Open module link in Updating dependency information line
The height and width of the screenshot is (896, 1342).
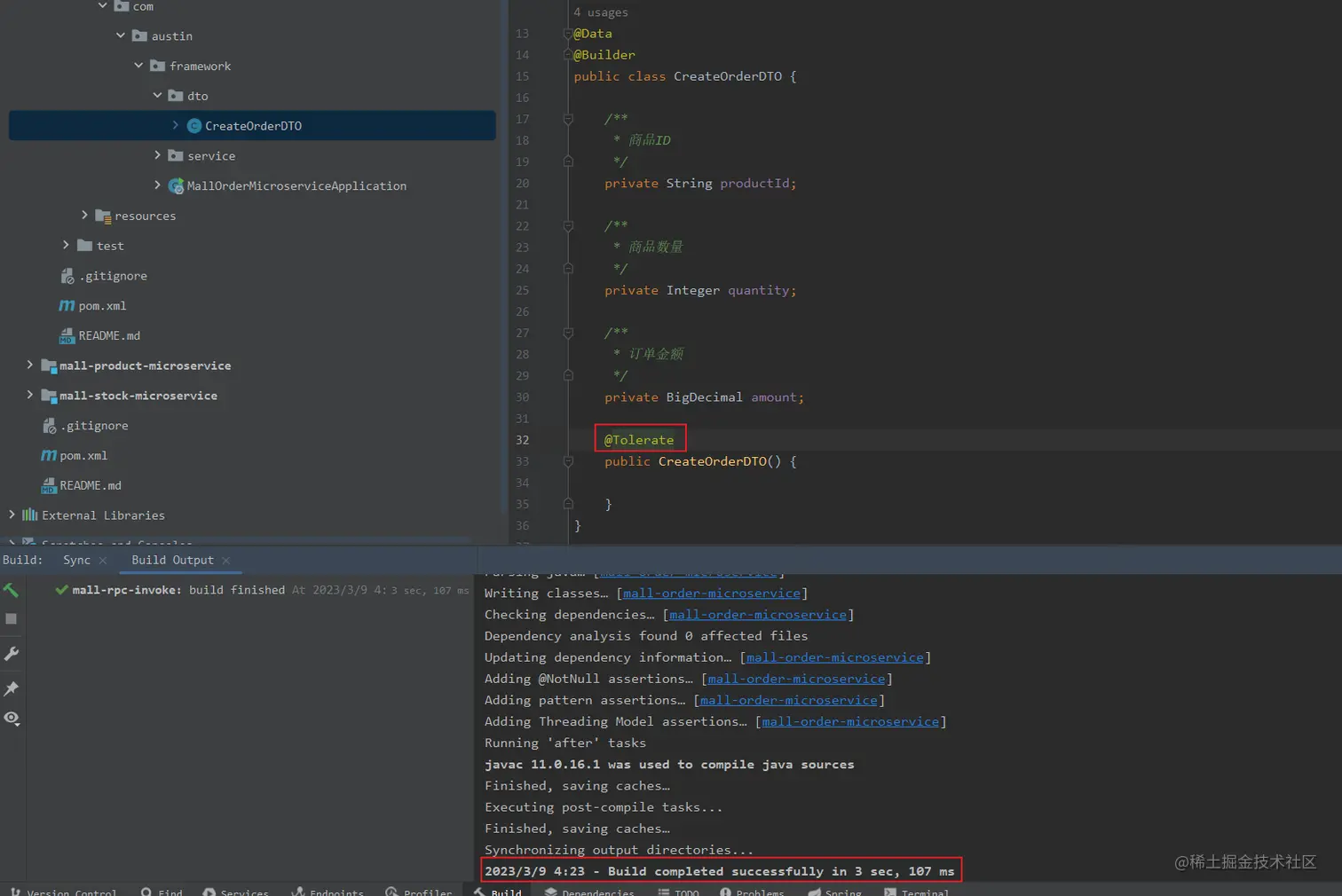pos(835,657)
